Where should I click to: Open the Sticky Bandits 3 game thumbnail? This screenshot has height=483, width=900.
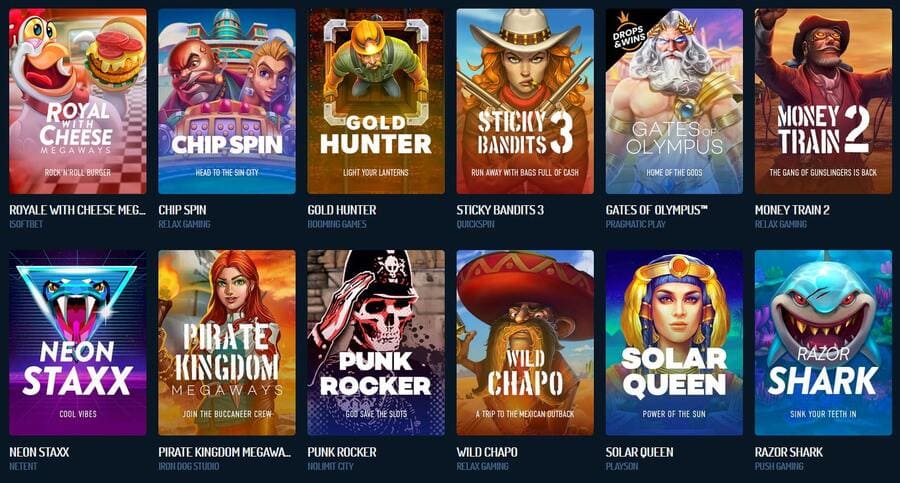[x=525, y=101]
